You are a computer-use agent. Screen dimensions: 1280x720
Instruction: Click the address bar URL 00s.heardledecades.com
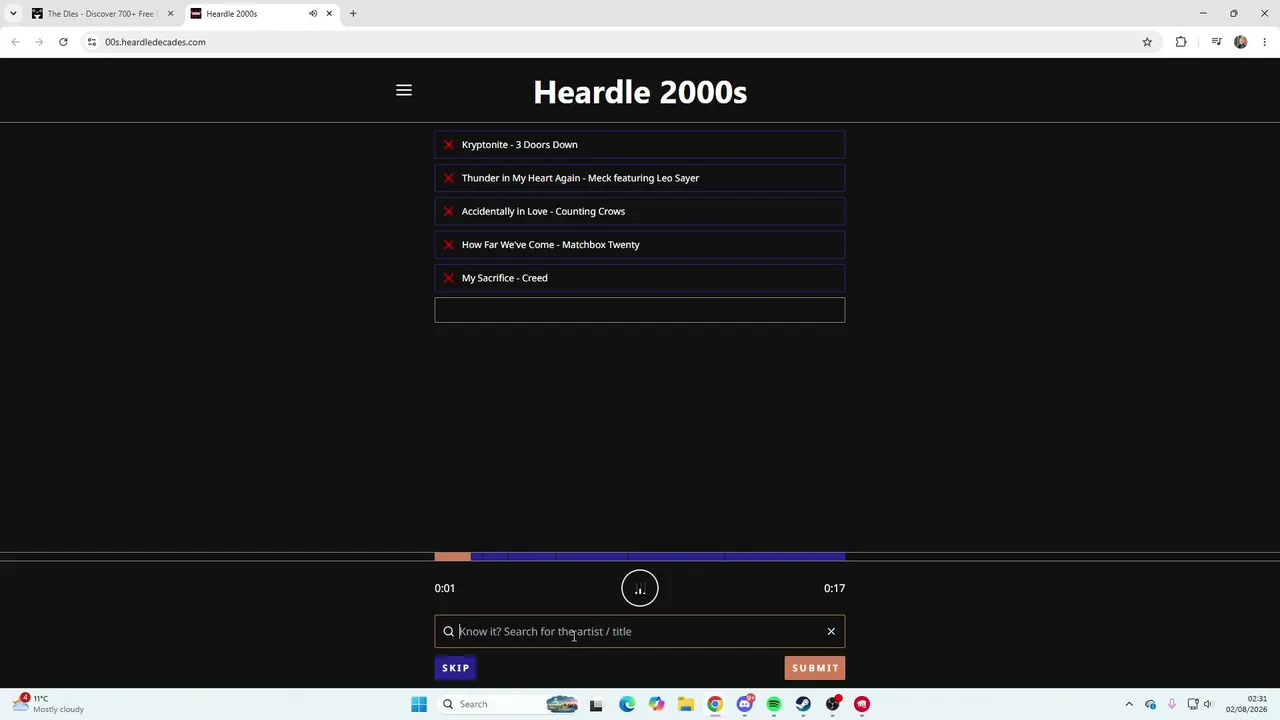click(x=155, y=42)
